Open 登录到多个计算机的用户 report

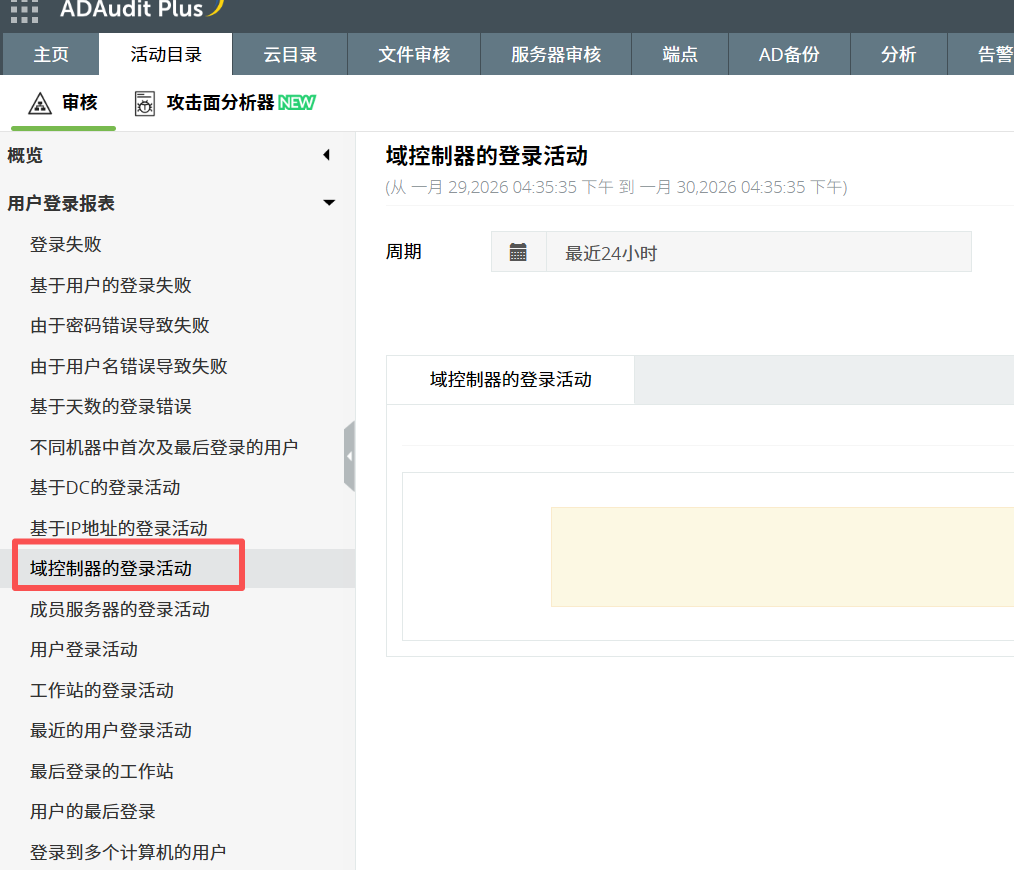point(128,852)
